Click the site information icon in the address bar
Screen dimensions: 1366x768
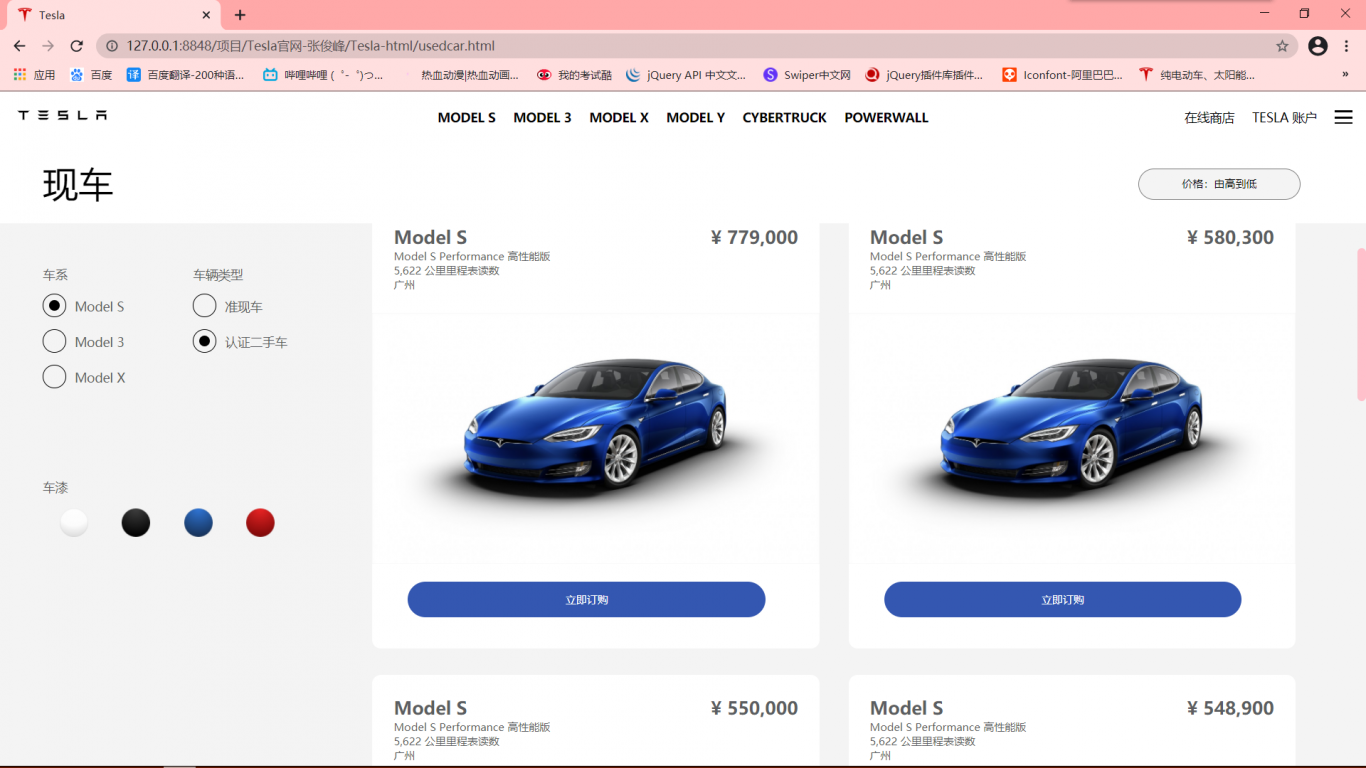pyautogui.click(x=112, y=46)
